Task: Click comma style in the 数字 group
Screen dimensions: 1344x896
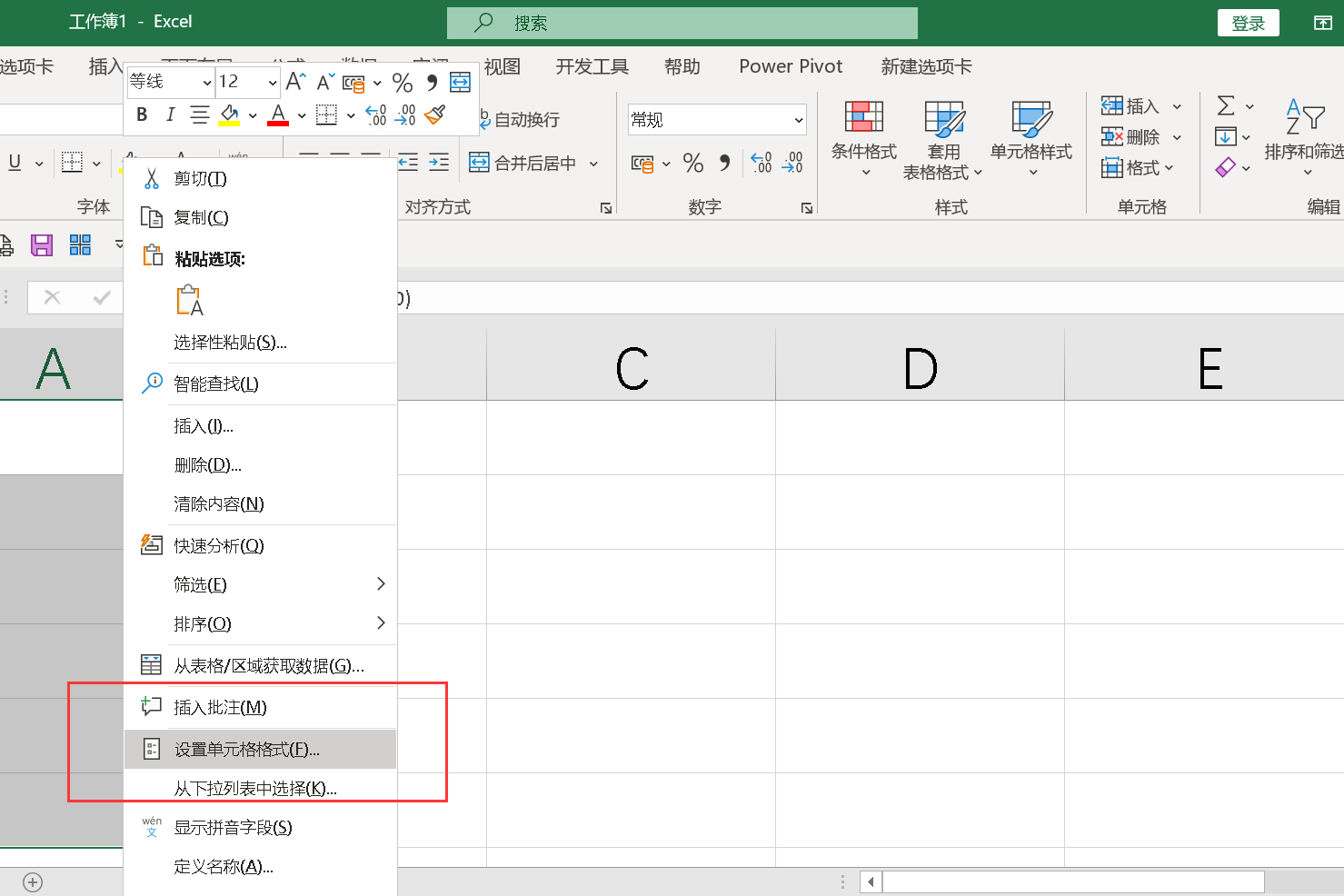Action: click(x=724, y=163)
